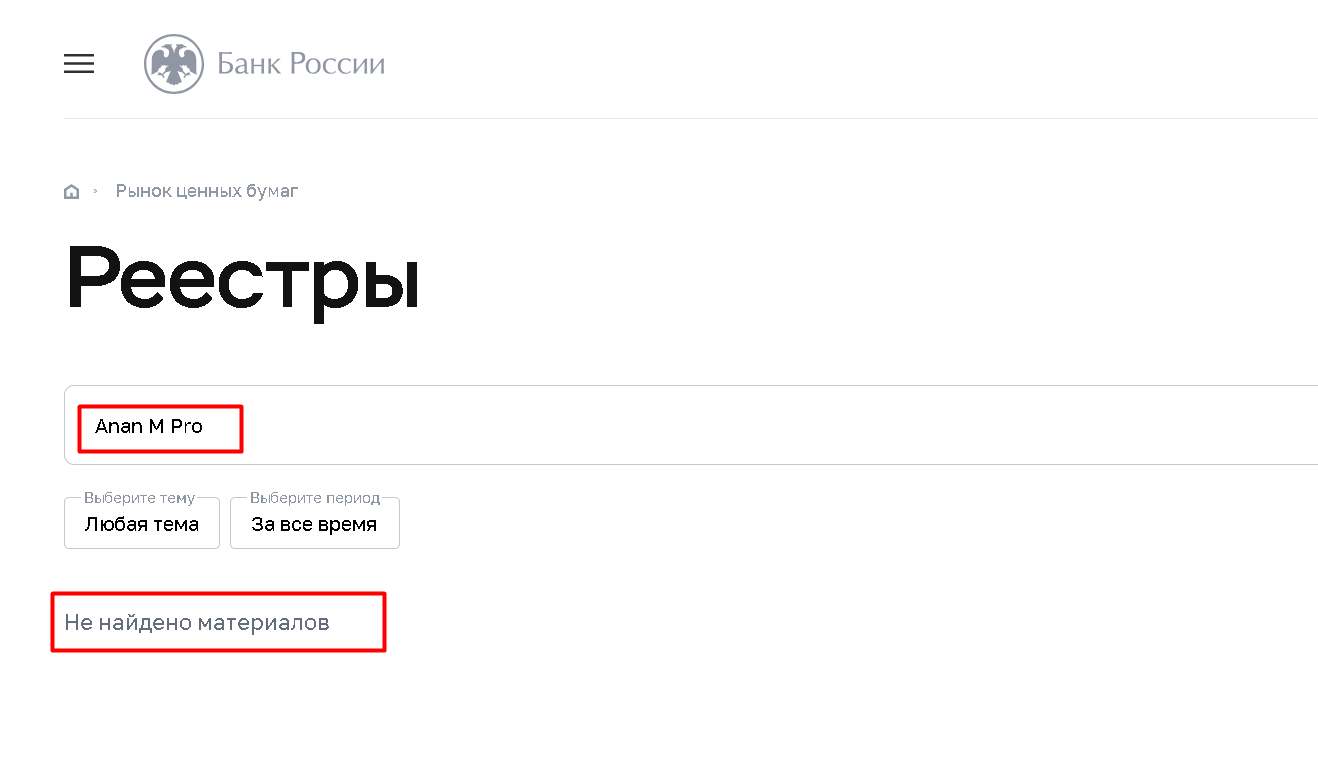Click the word "России" in header logo

coord(337,64)
